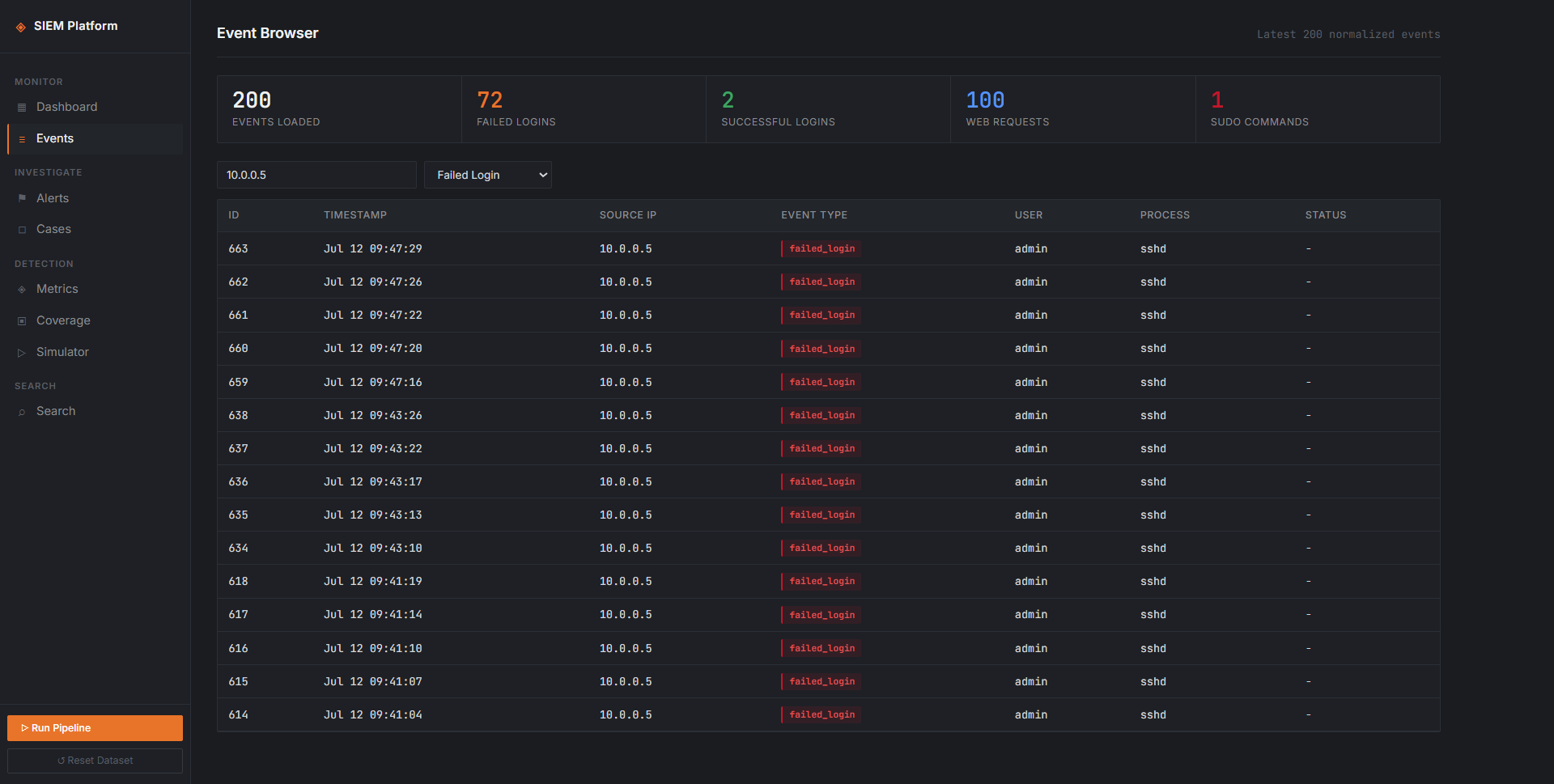Click timestamp Jul 12 09:41:07
This screenshot has height=784, width=1554.
tap(373, 681)
